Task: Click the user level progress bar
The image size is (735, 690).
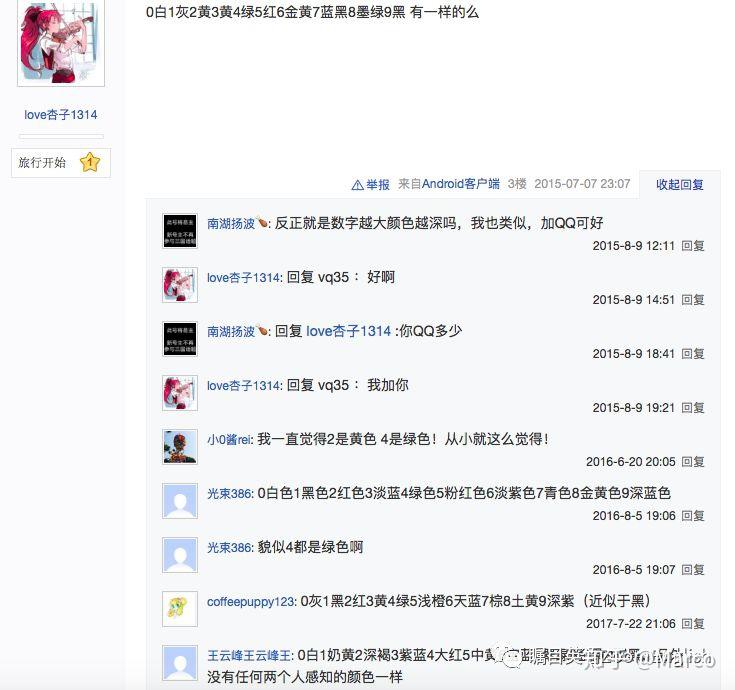Action: click(61, 136)
